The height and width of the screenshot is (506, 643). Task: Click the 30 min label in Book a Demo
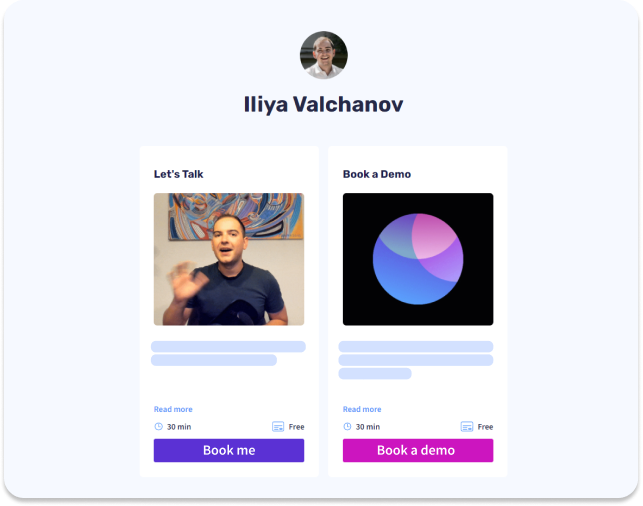click(x=368, y=427)
